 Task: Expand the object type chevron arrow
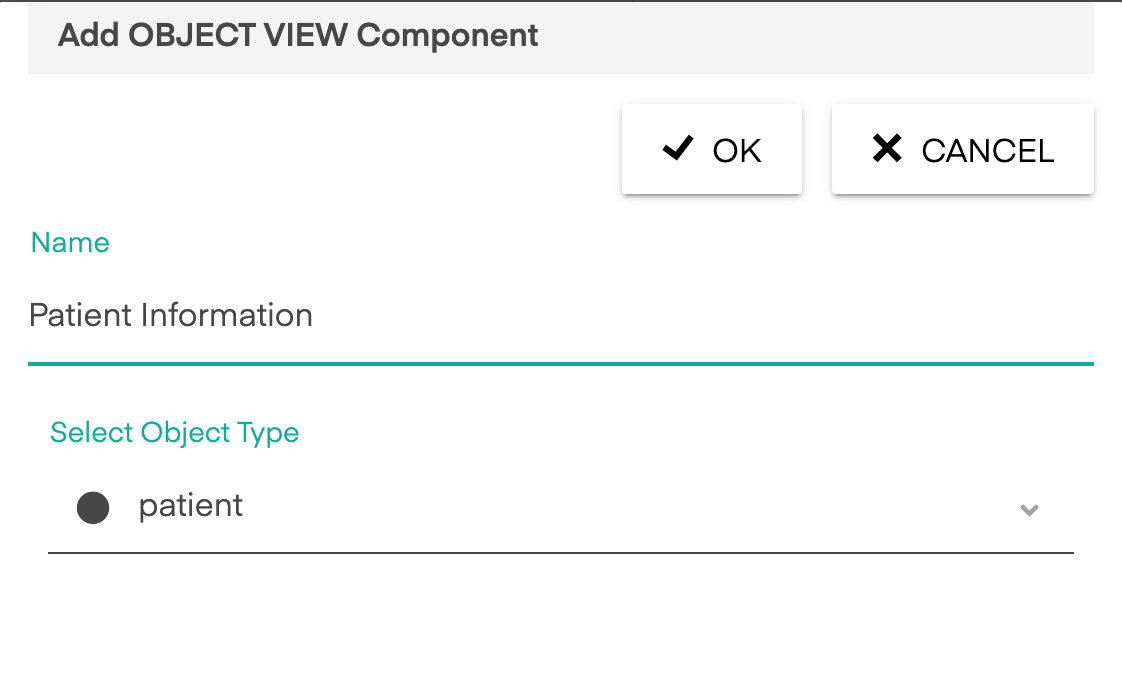[x=1029, y=510]
